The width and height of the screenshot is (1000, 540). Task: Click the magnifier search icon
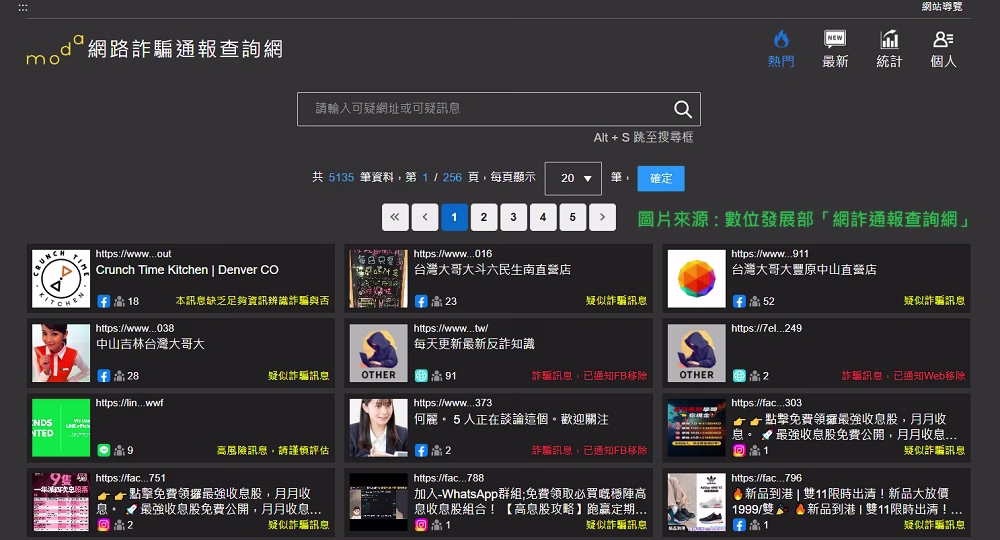[x=682, y=109]
